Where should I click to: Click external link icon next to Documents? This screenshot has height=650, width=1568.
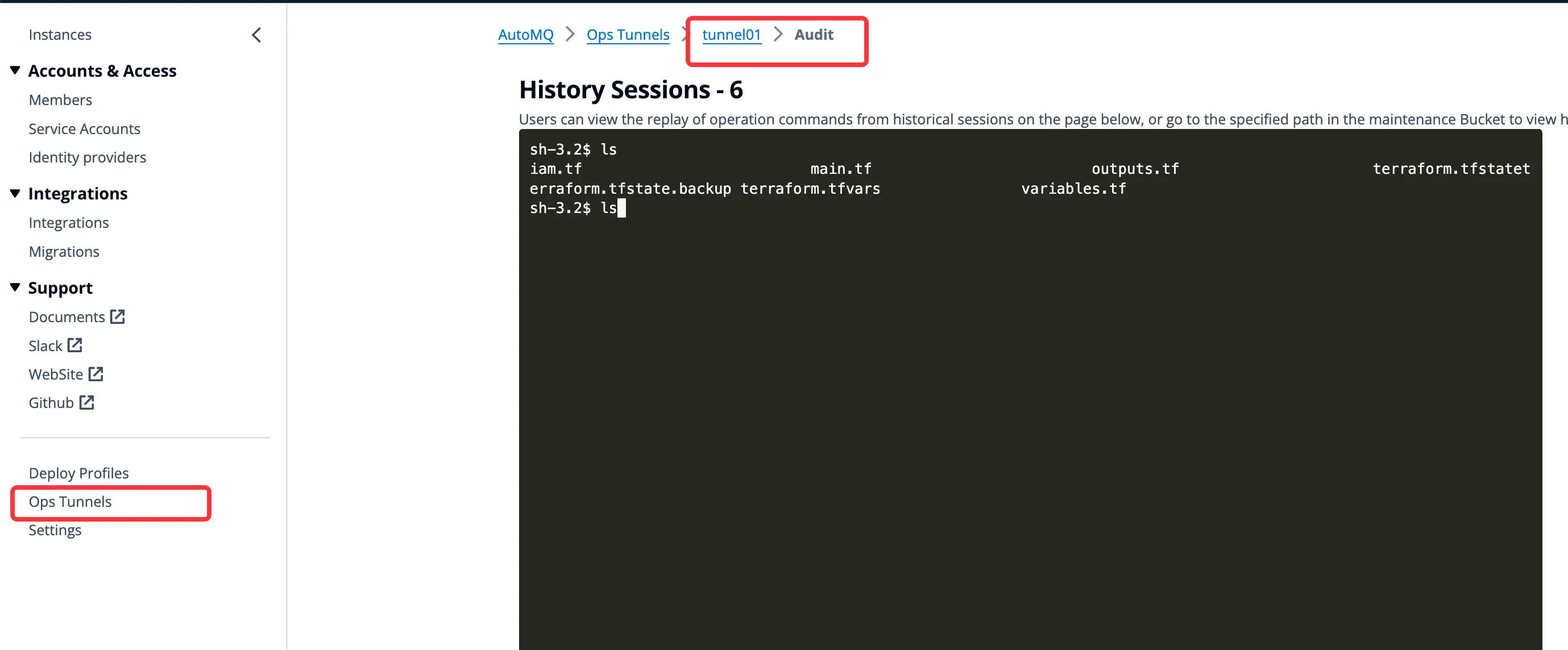(x=118, y=316)
